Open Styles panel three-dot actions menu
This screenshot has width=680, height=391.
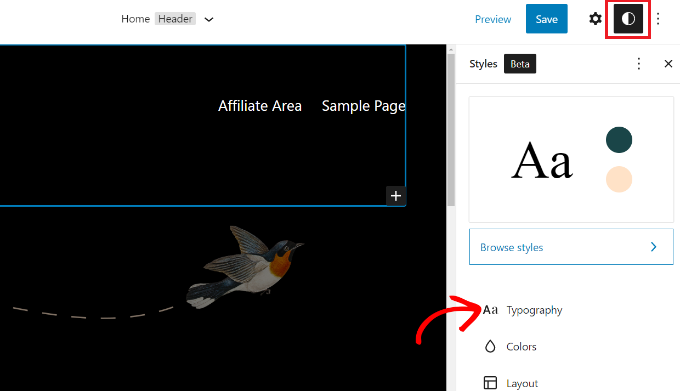tap(638, 64)
